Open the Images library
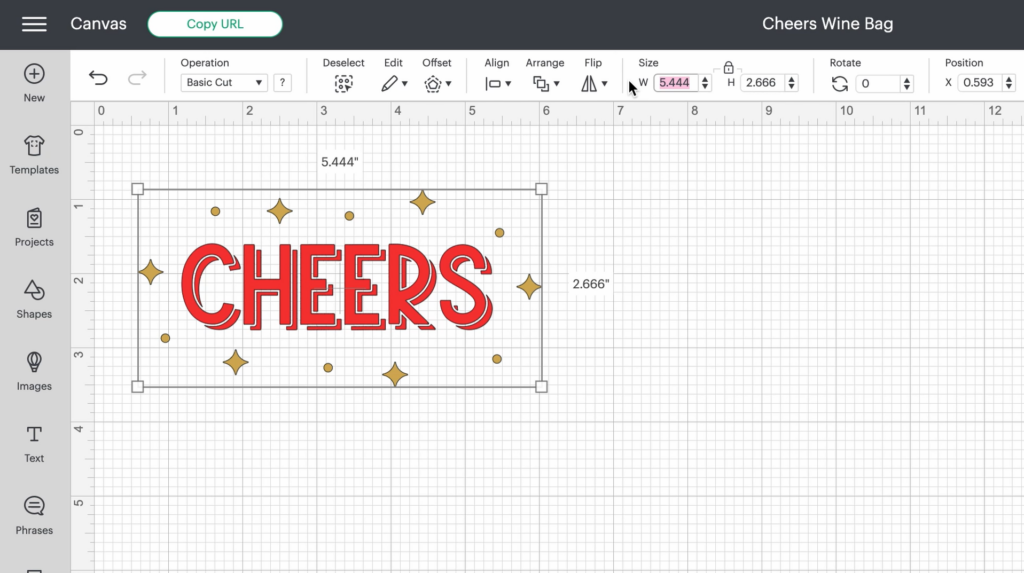The width and height of the screenshot is (1024, 573). 34,371
